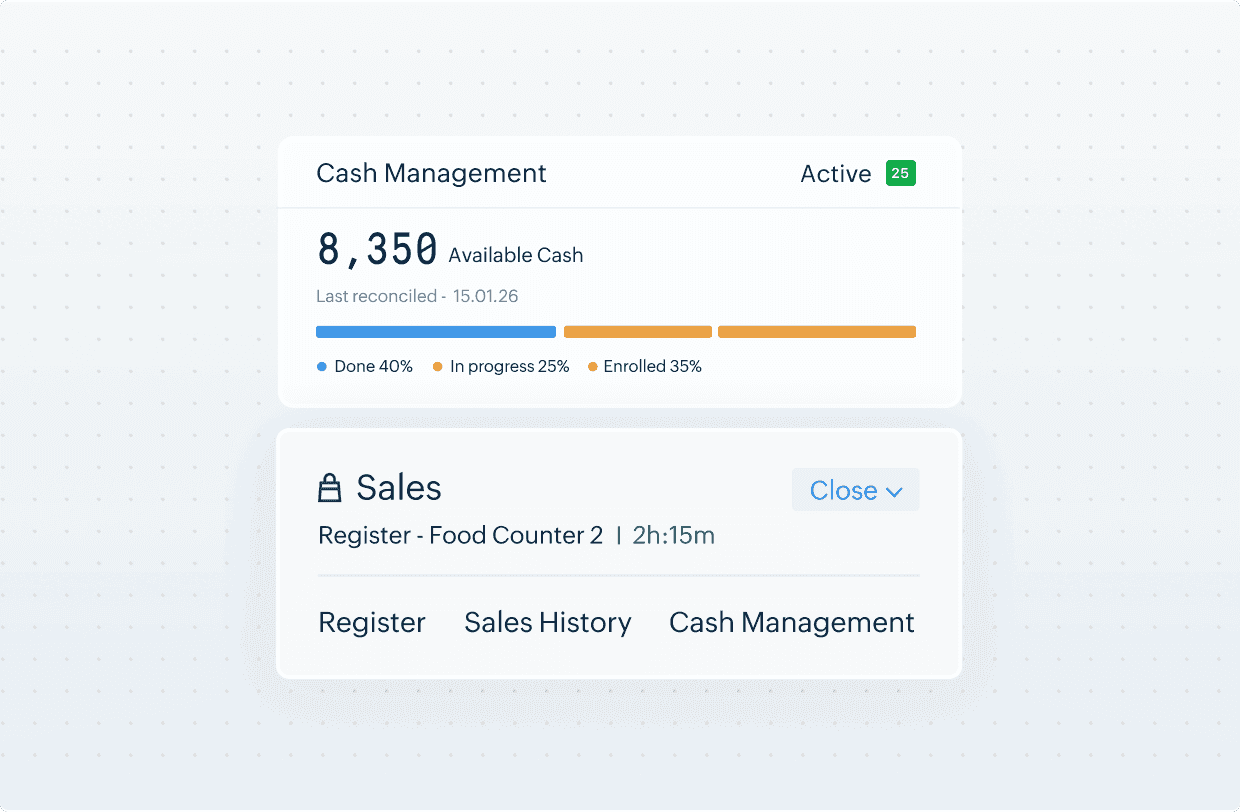Click the Active status label
Screen dimensions: 1240x812
point(836,174)
